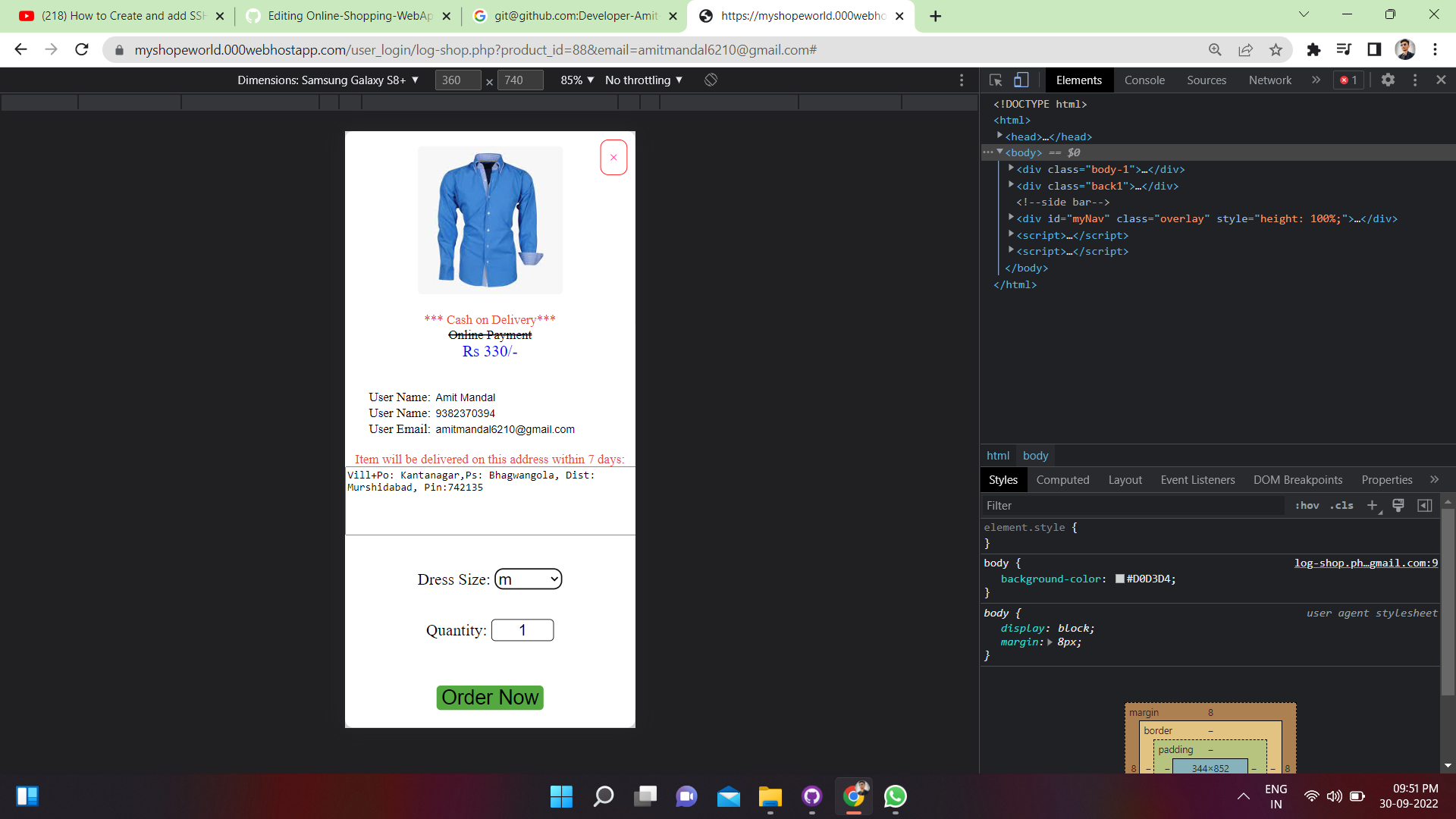Click the new style rule plus icon
This screenshot has height=819, width=1456.
(1373, 505)
